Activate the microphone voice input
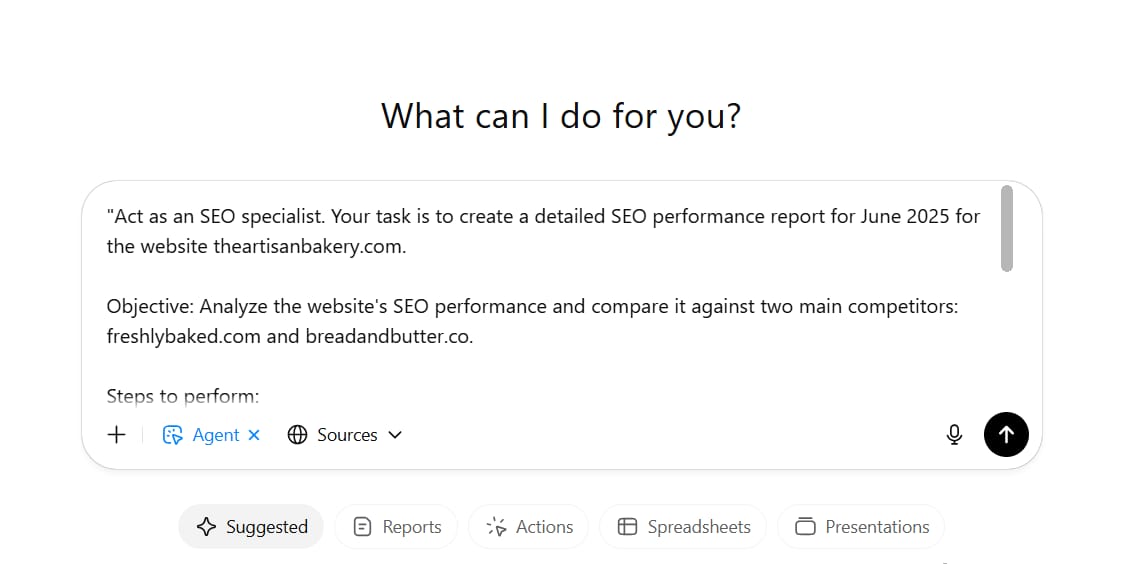 (x=954, y=435)
